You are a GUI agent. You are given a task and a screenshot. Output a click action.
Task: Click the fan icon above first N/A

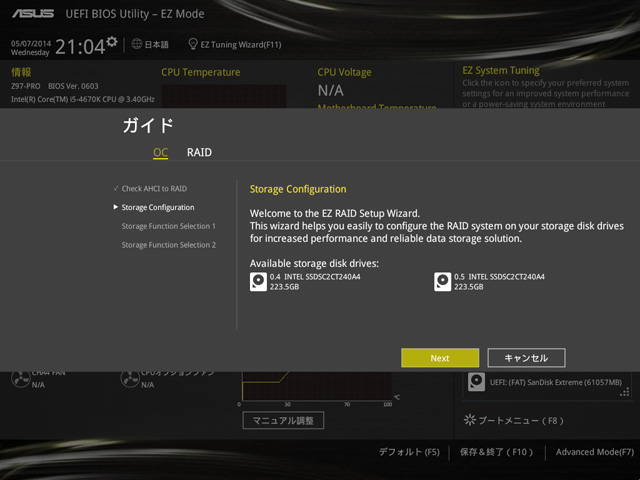pyautogui.click(x=20, y=379)
